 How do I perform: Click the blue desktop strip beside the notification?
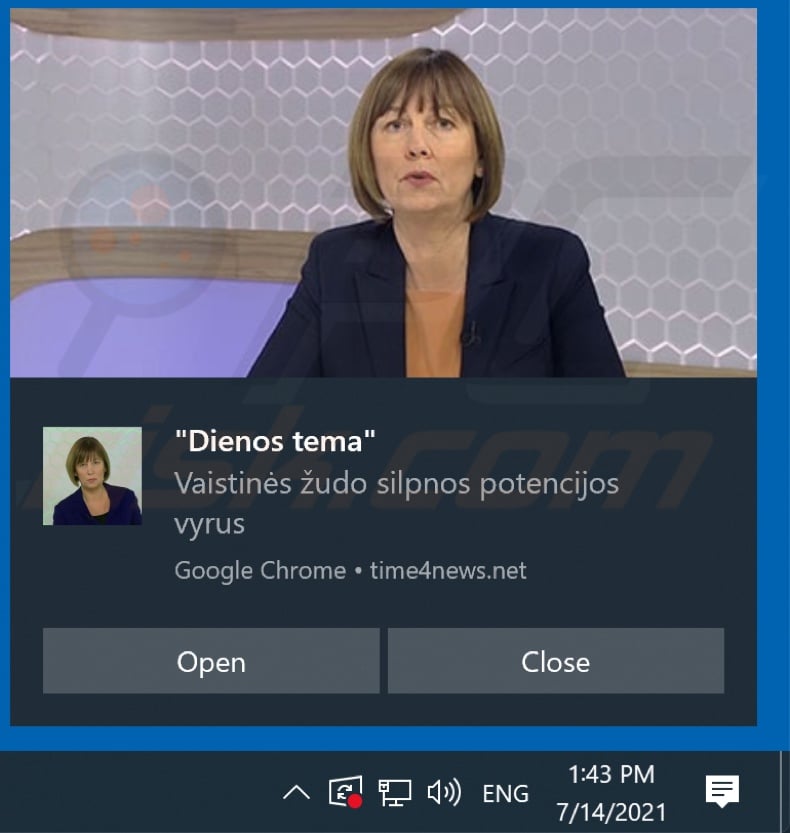click(773, 372)
